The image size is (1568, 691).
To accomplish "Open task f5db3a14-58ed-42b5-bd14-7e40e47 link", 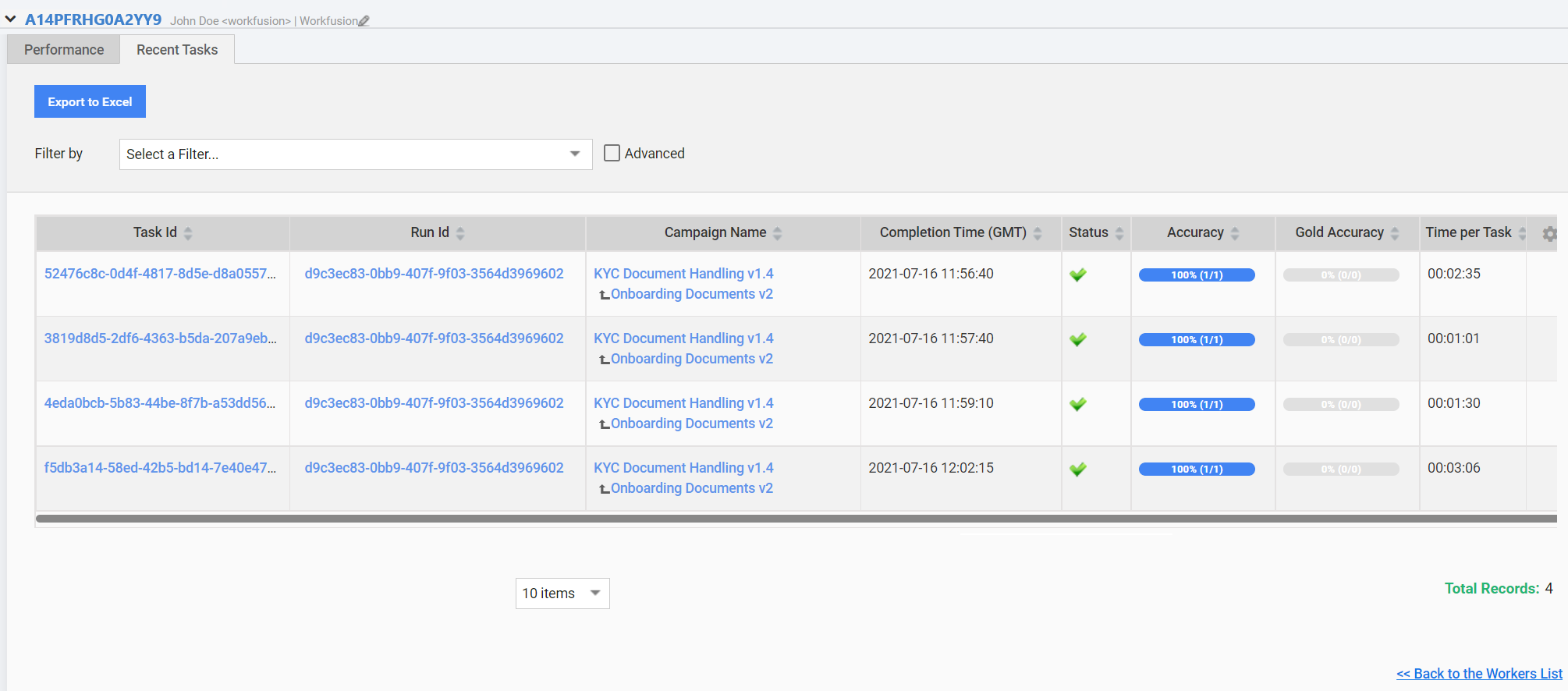I will click(161, 468).
